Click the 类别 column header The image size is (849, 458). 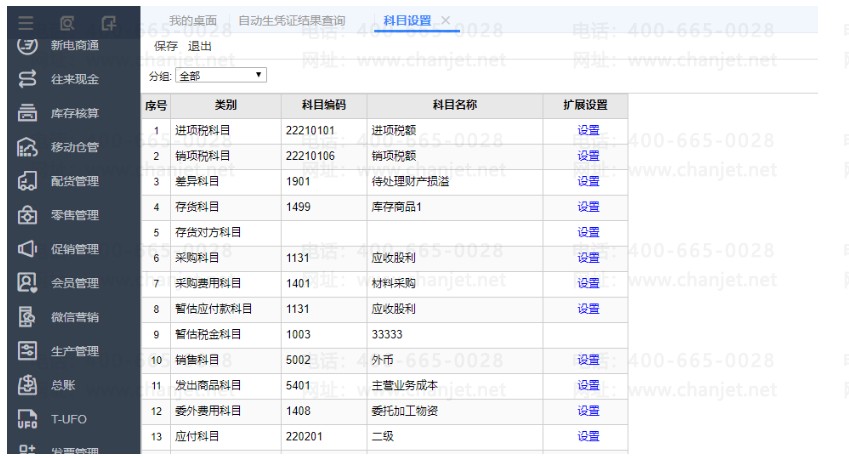[x=226, y=105]
